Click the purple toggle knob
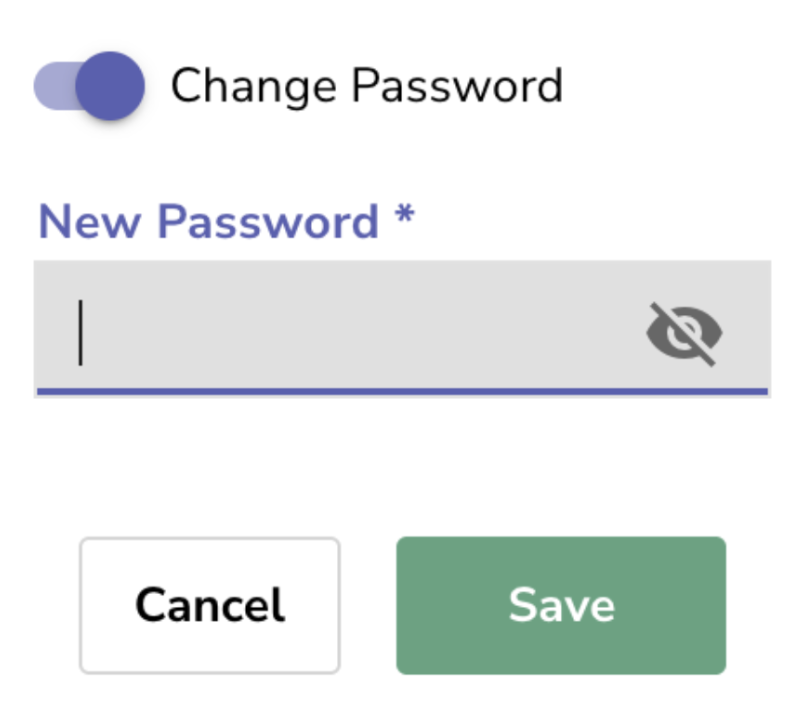 point(110,86)
